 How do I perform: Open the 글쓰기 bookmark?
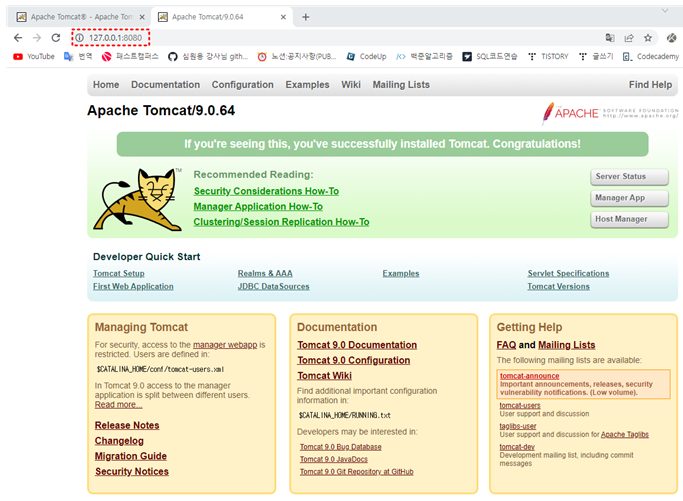pyautogui.click(x=596, y=57)
